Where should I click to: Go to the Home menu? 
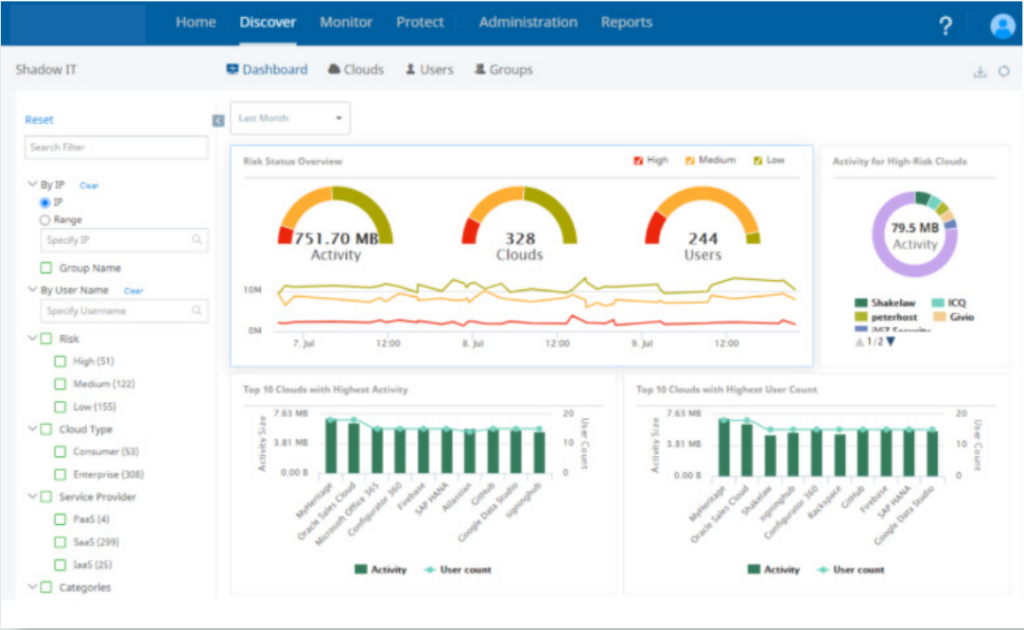196,22
